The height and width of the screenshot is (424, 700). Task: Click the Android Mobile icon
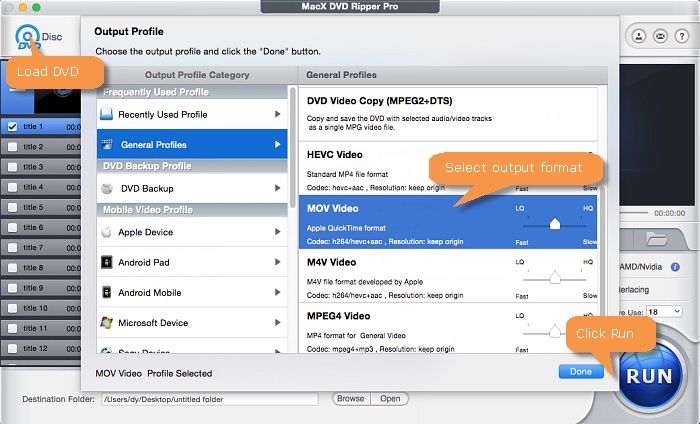pos(106,292)
